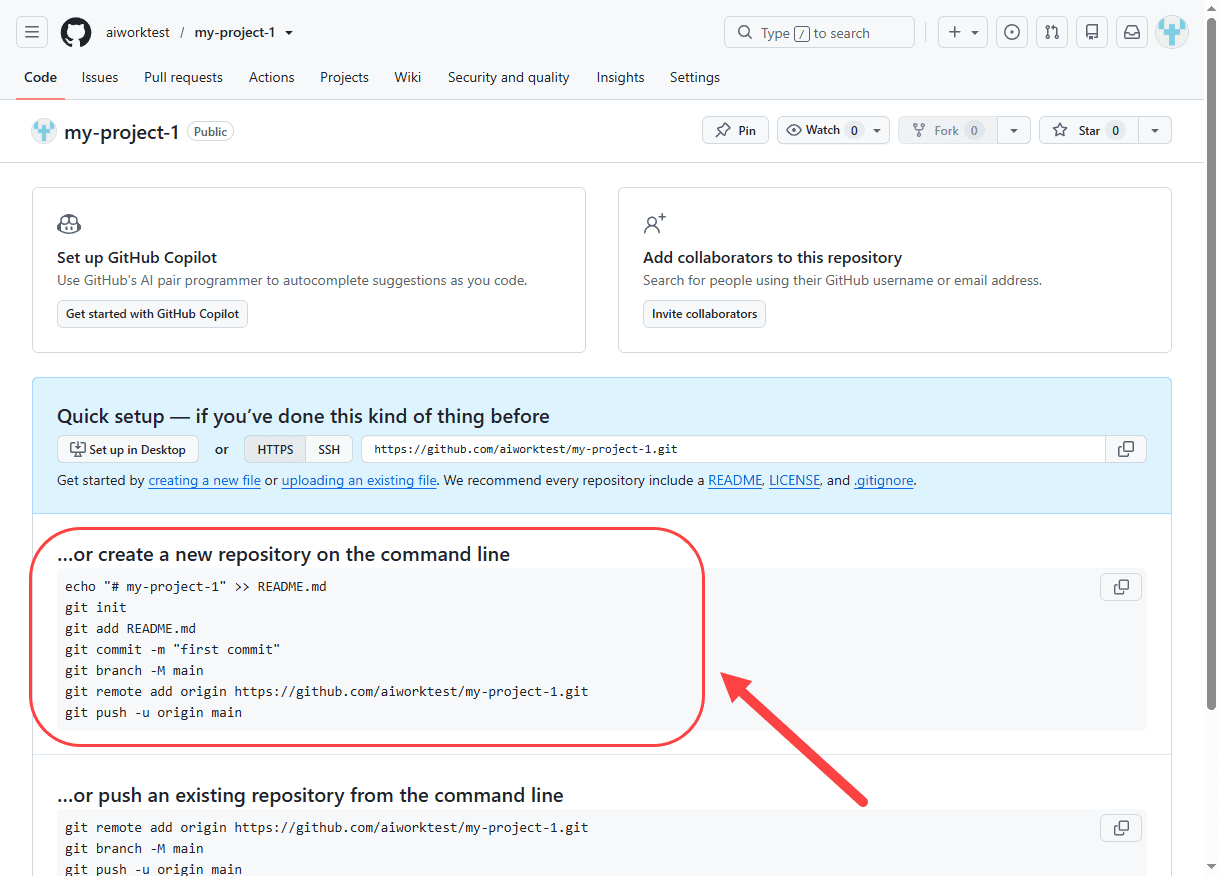Click the Public visibility badge
This screenshot has width=1219, height=876.
point(210,131)
